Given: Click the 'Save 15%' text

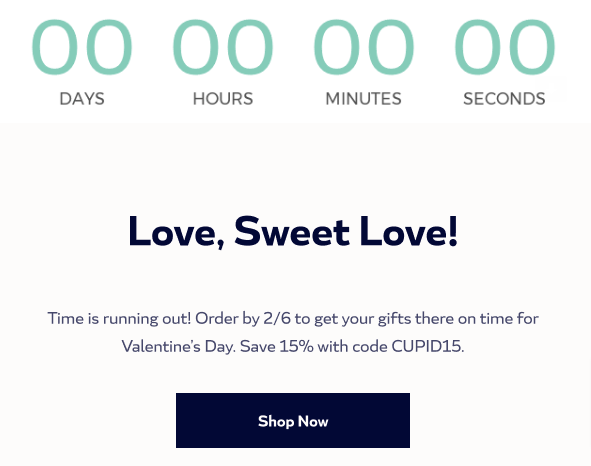Looking at the screenshot, I should [x=277, y=346].
